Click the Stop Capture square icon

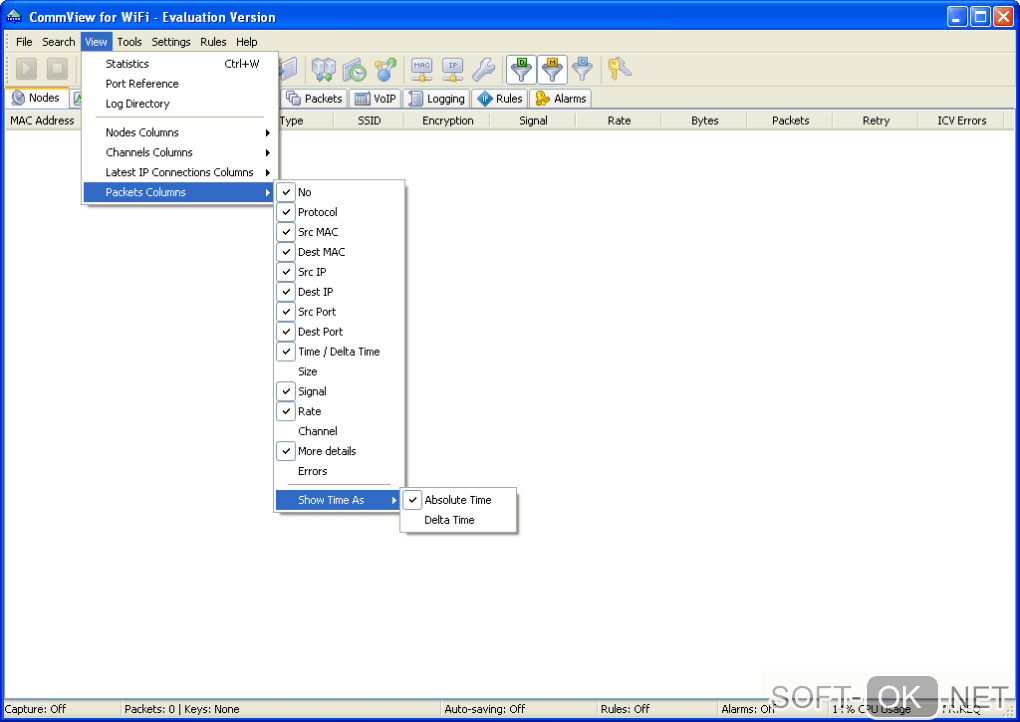click(57, 68)
